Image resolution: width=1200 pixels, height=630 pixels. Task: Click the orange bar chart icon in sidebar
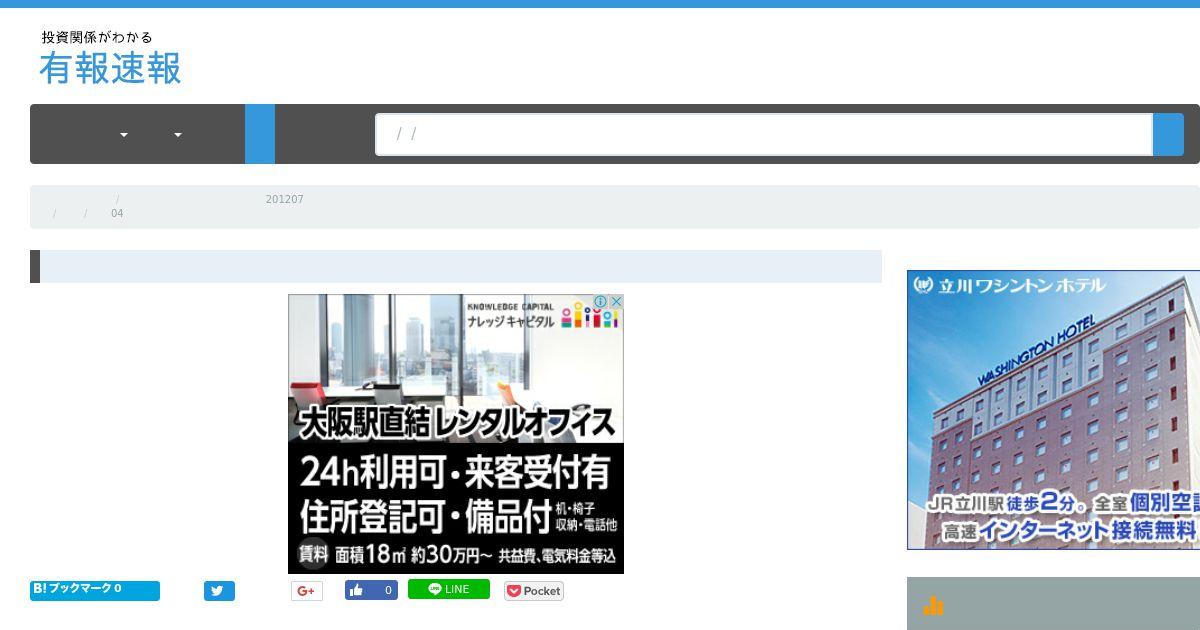[x=933, y=605]
